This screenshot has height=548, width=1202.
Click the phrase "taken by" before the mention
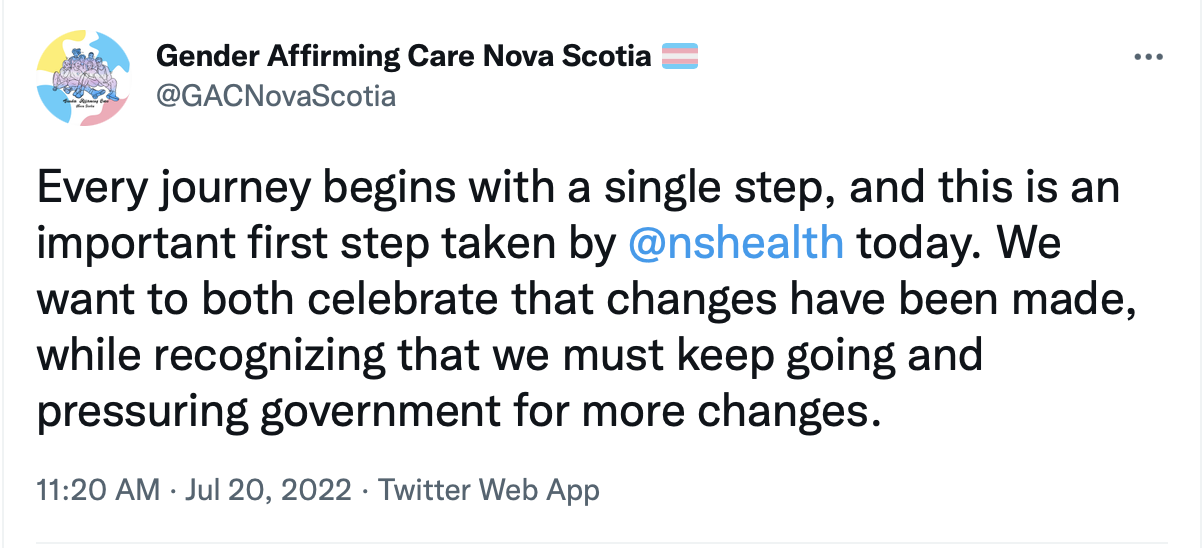coord(543,244)
